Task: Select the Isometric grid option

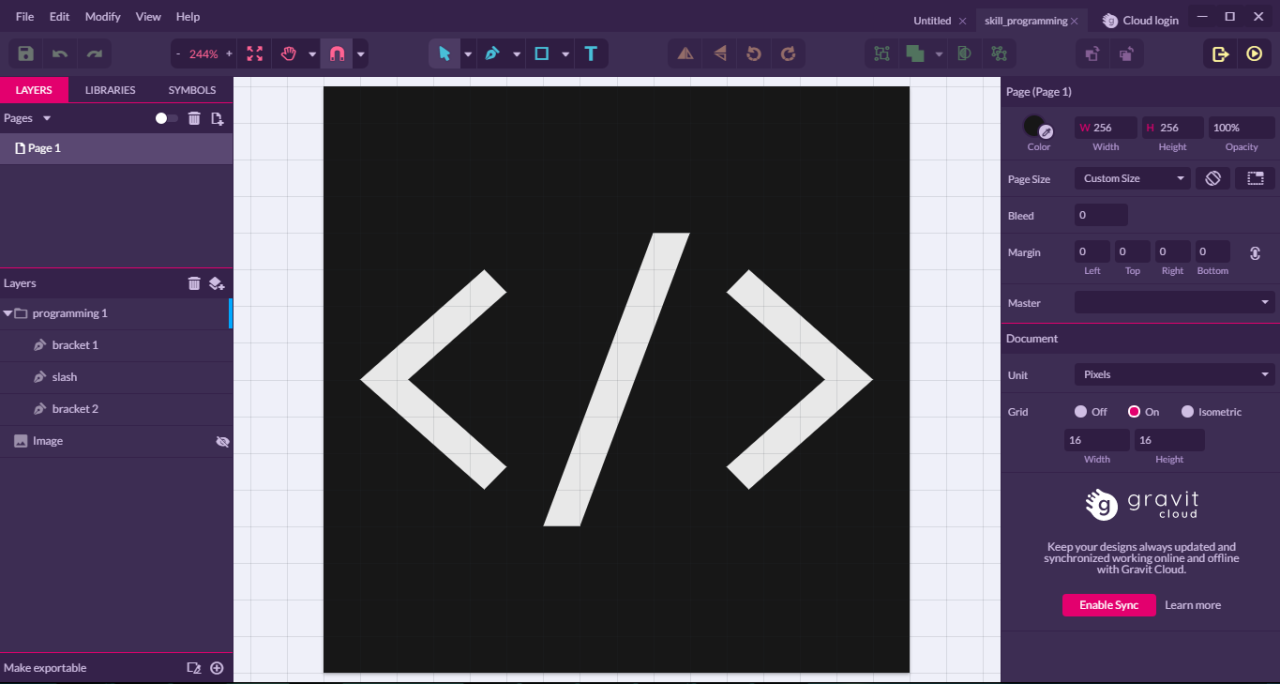Action: pos(1188,411)
